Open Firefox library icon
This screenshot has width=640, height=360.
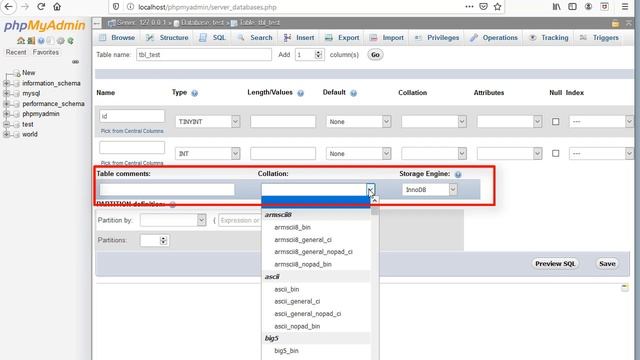[x=556, y=7]
